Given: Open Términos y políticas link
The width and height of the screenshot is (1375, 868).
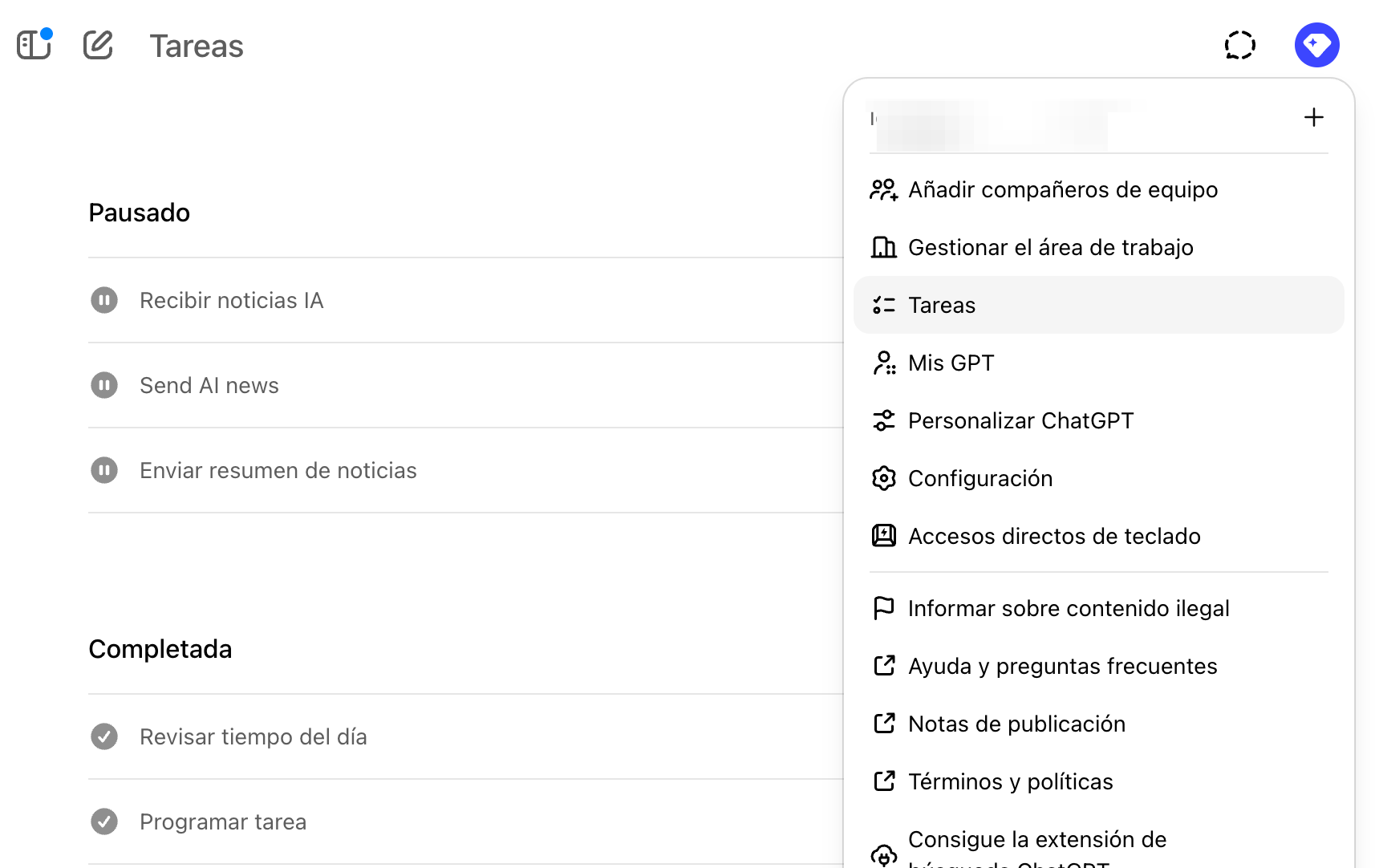Looking at the screenshot, I should 1098,781.
